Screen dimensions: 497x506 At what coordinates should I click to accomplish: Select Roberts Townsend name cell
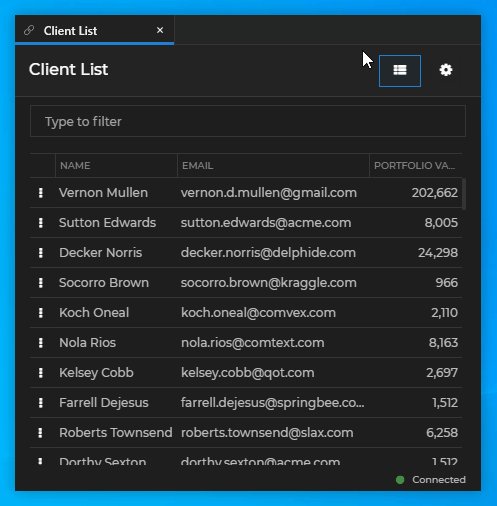[x=116, y=433]
